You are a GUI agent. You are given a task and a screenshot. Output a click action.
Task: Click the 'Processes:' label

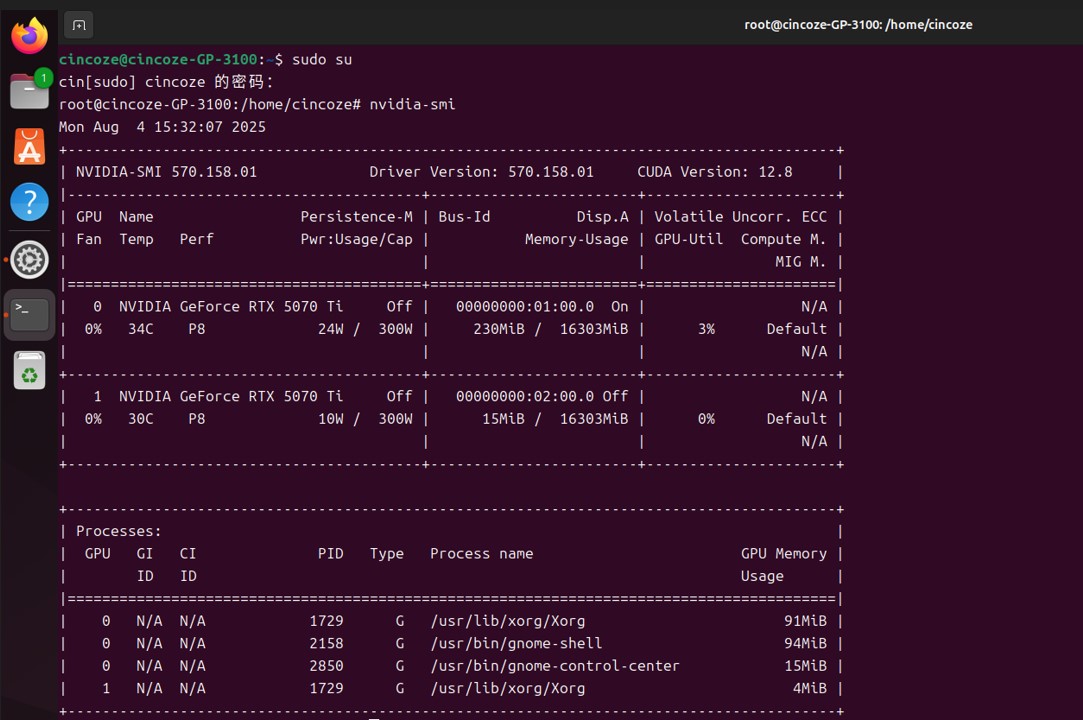click(119, 531)
